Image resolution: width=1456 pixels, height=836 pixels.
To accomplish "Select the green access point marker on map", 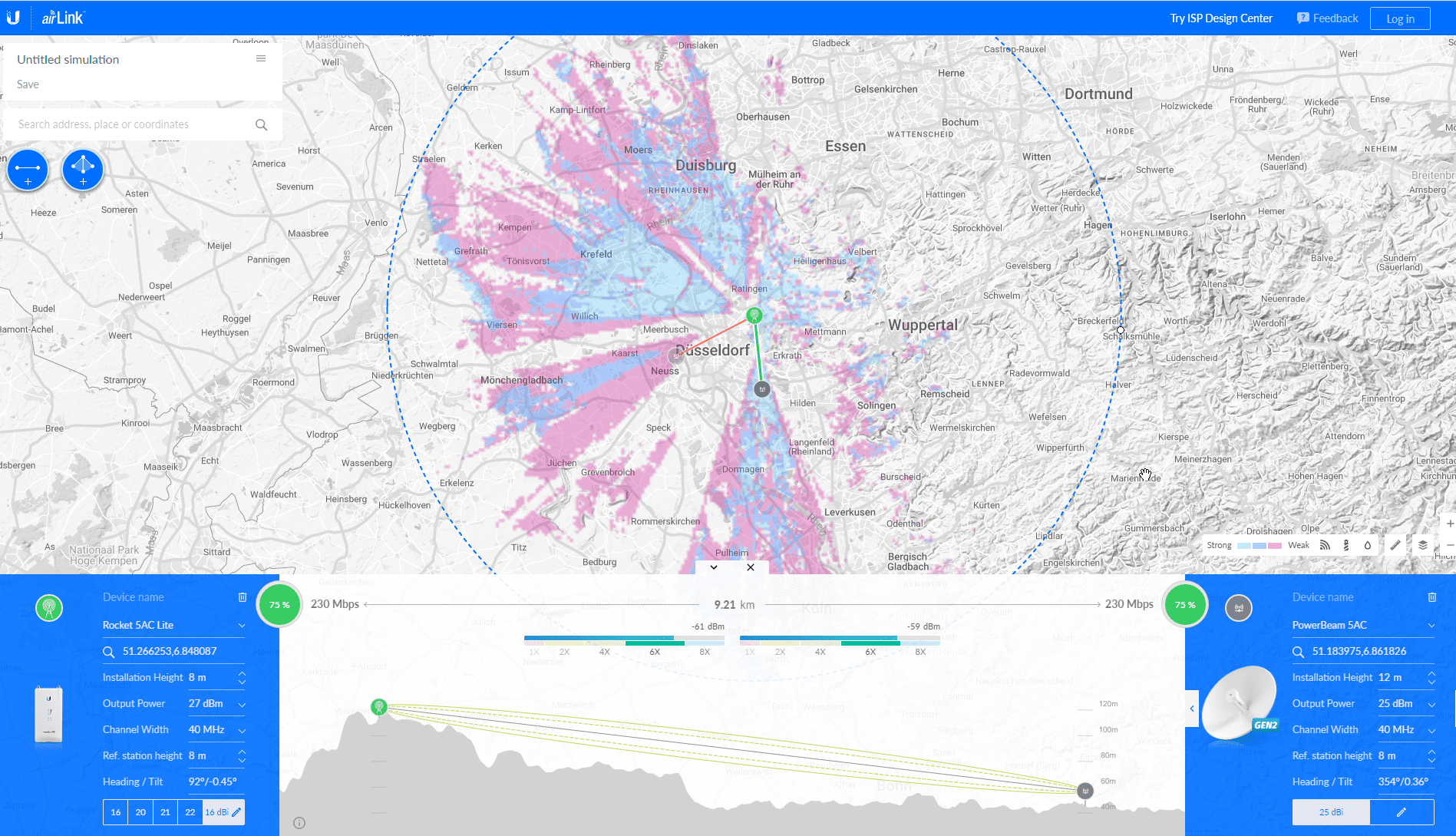I will point(754,315).
